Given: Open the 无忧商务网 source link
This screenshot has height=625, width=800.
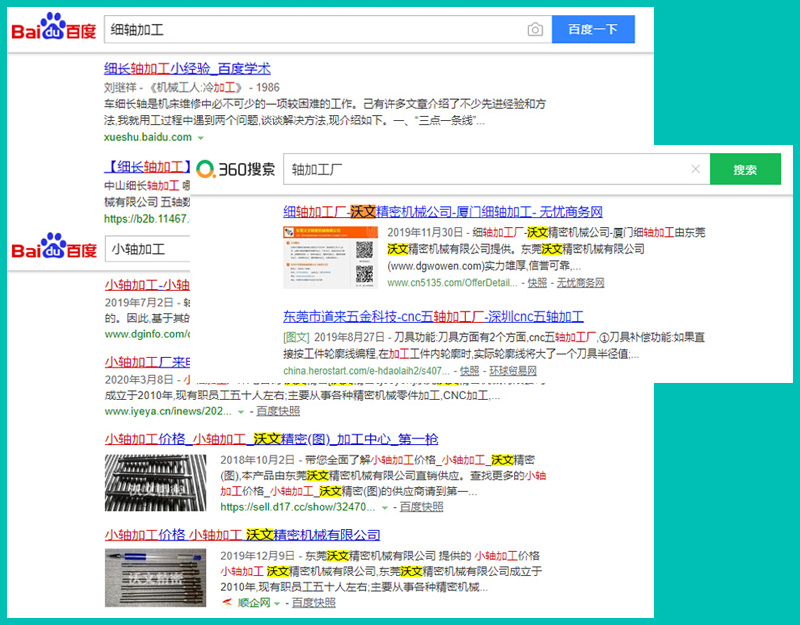Looking at the screenshot, I should [580, 283].
